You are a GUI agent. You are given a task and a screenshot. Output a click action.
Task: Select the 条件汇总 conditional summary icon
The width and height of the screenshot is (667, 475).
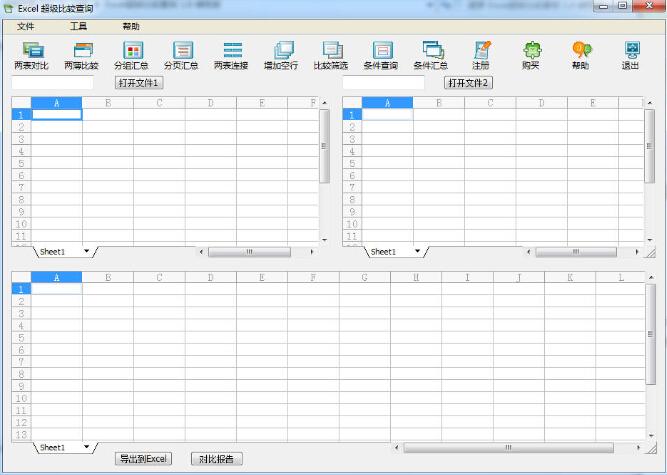pyautogui.click(x=431, y=55)
